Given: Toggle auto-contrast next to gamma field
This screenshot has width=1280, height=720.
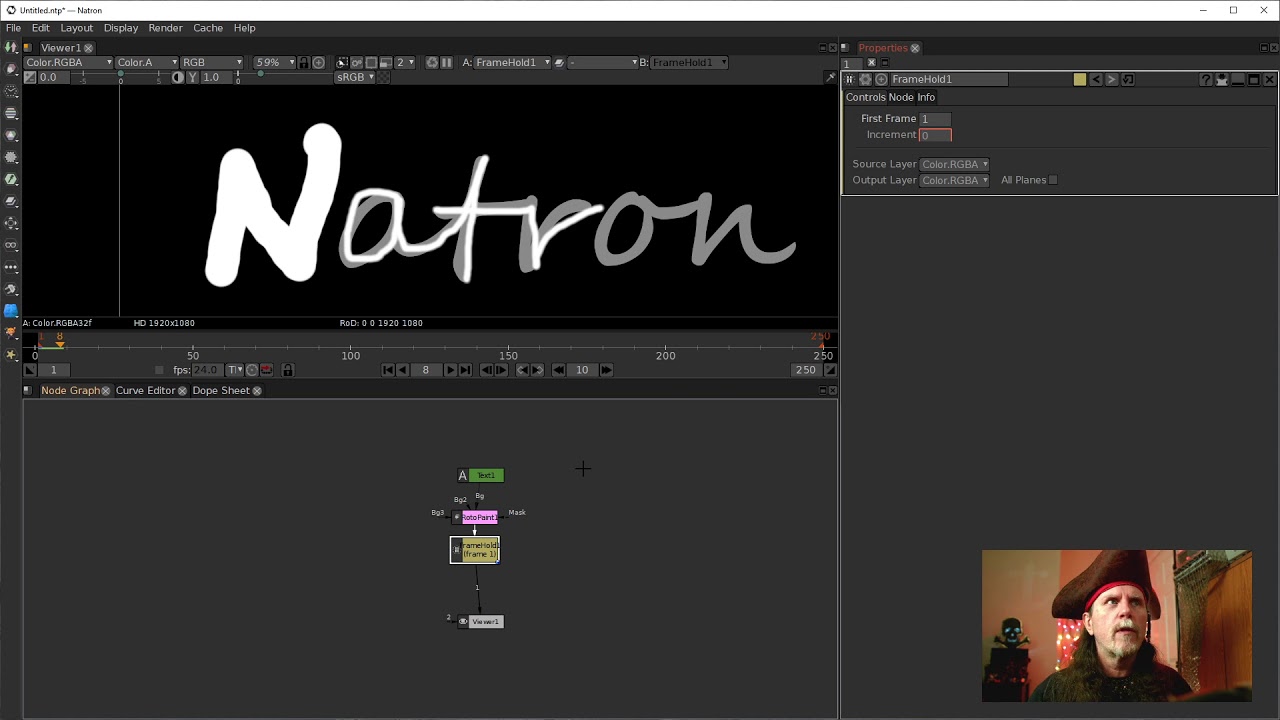Looking at the screenshot, I should [x=178, y=77].
